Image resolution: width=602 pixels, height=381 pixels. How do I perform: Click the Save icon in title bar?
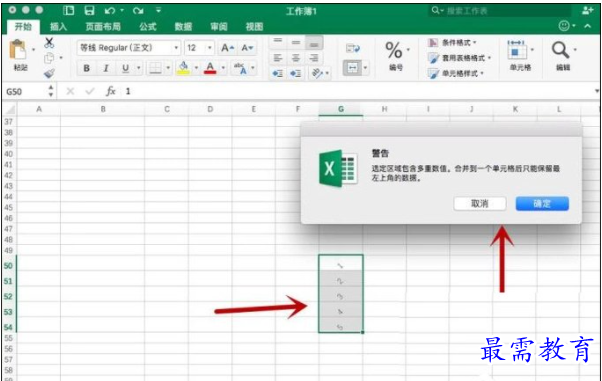(x=89, y=10)
